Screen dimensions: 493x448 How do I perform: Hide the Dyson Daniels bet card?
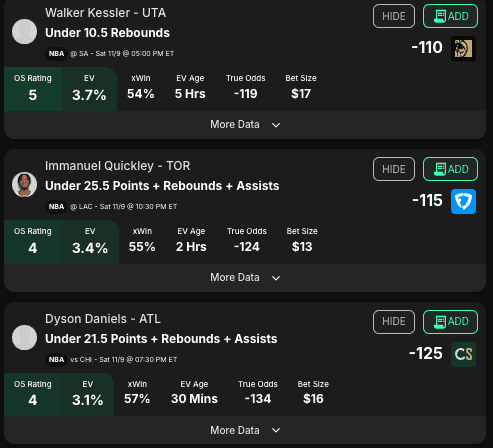(x=394, y=322)
